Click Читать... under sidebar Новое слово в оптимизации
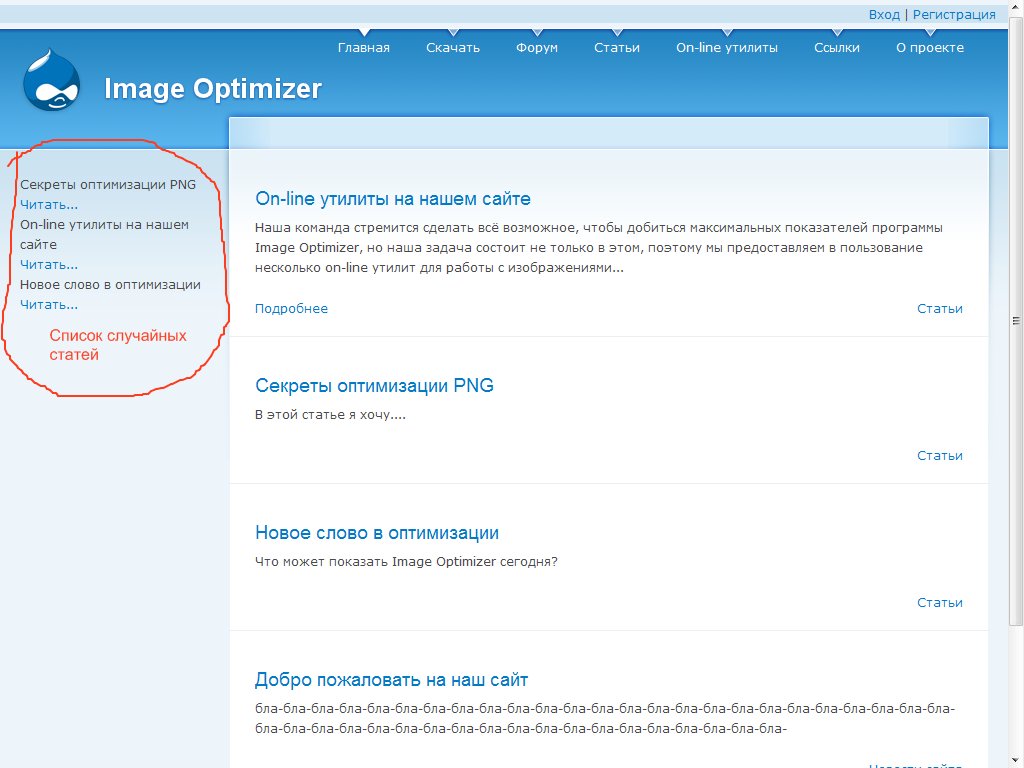The width and height of the screenshot is (1024, 768). (49, 304)
